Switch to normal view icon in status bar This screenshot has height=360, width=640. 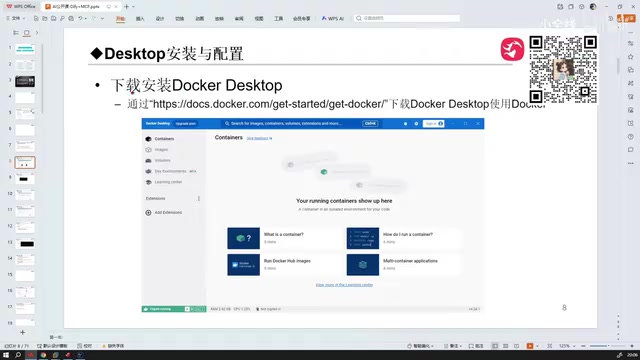(495, 346)
